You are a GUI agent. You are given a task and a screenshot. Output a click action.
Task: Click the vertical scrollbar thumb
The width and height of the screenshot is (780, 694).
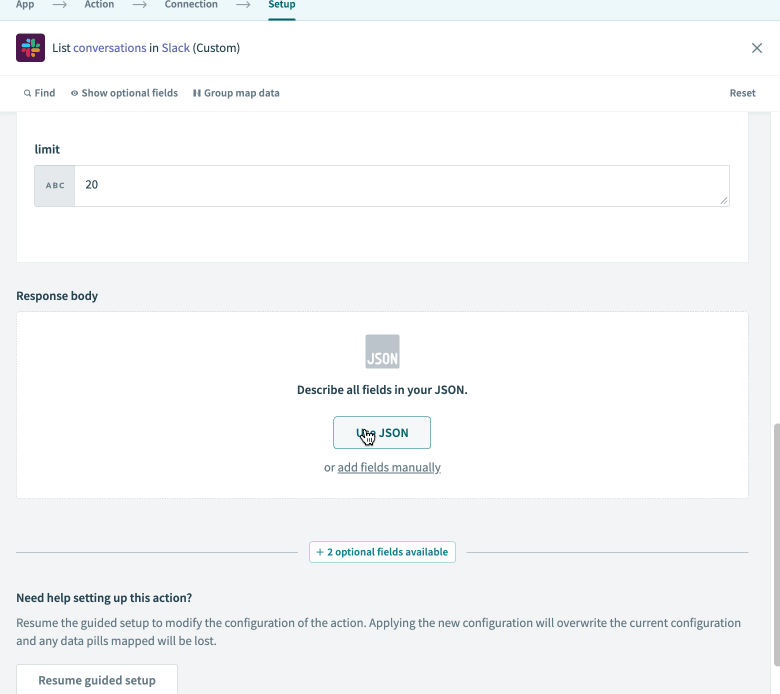pyautogui.click(x=777, y=544)
